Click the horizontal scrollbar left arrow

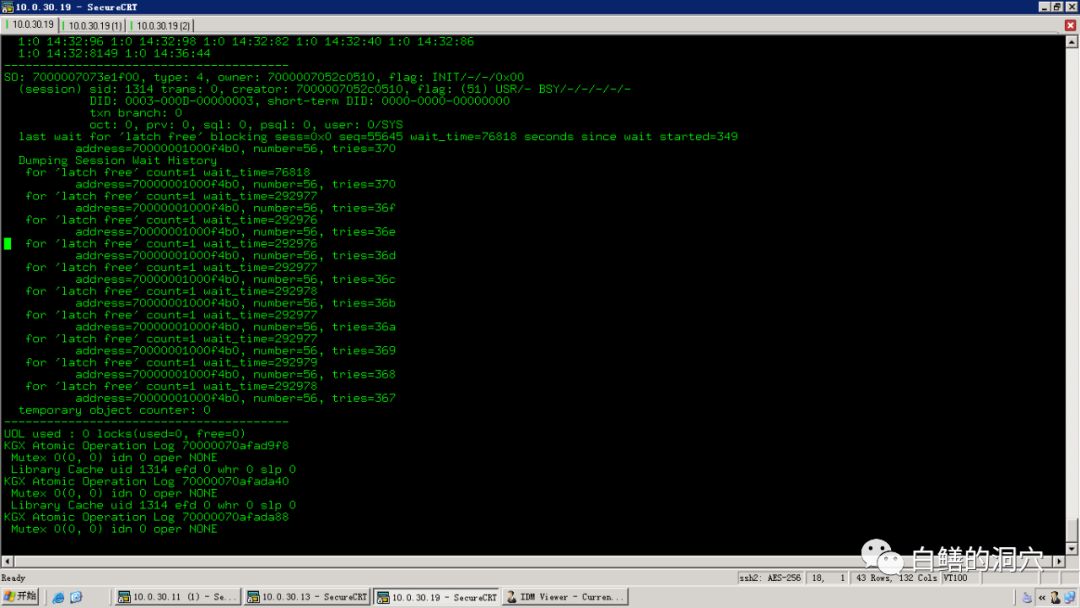coord(7,562)
